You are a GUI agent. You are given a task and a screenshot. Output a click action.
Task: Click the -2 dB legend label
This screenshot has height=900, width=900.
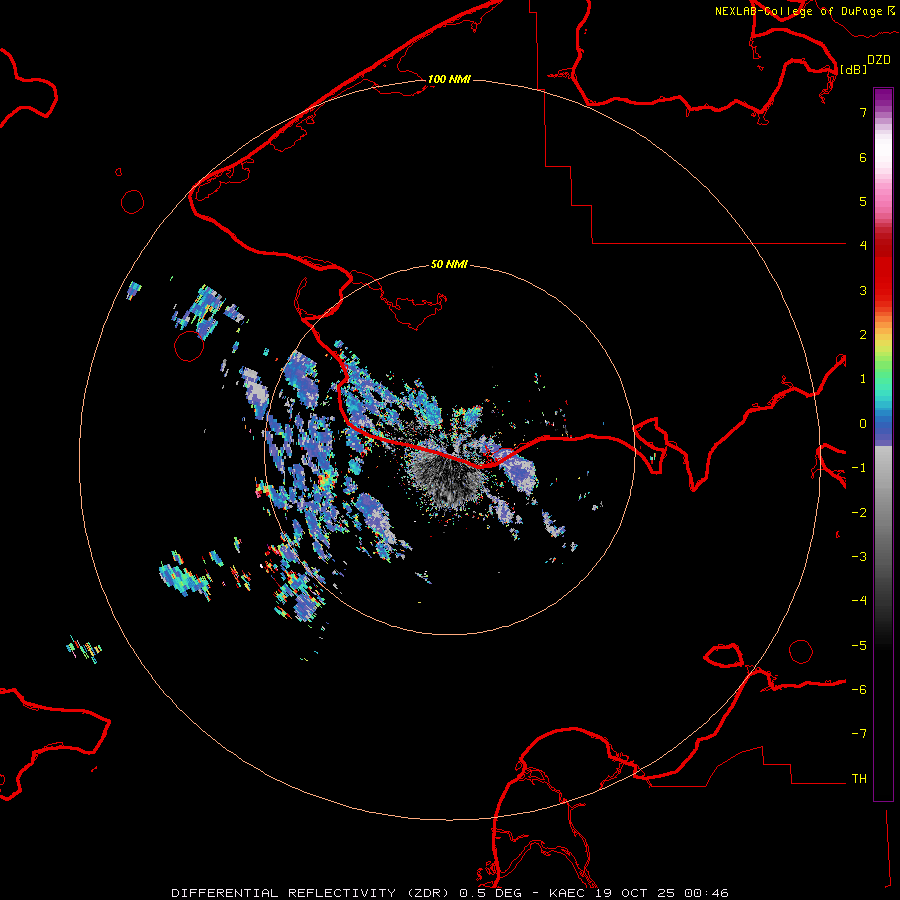(859, 513)
